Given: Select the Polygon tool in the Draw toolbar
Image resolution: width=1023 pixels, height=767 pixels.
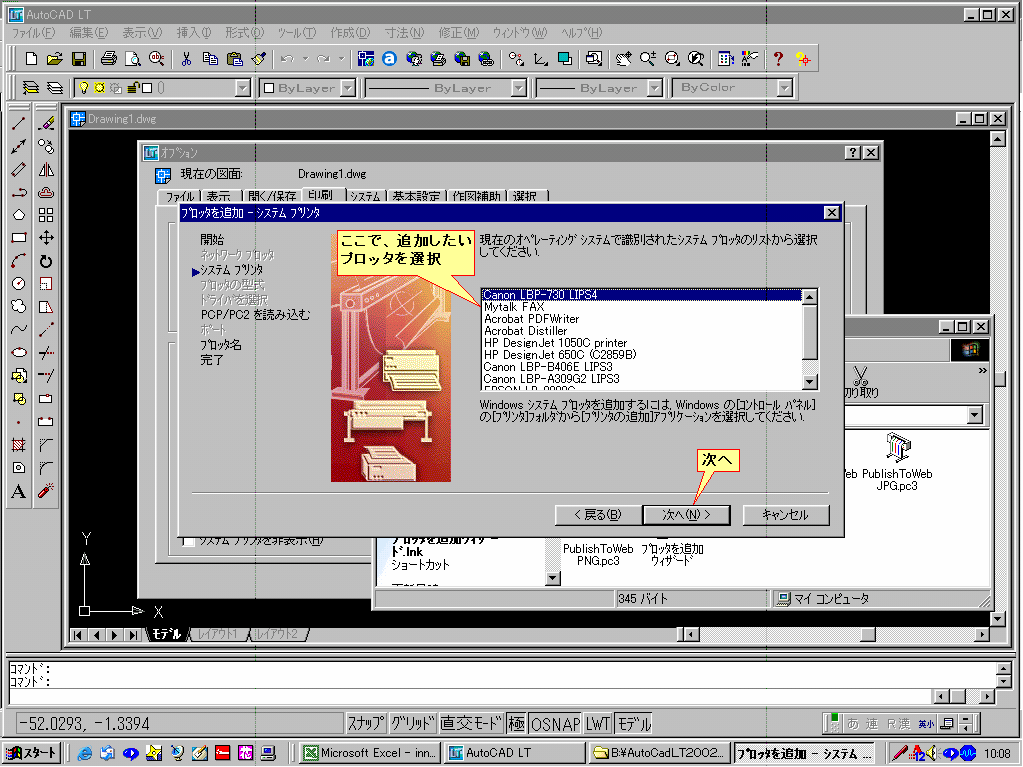Looking at the screenshot, I should click(x=19, y=215).
